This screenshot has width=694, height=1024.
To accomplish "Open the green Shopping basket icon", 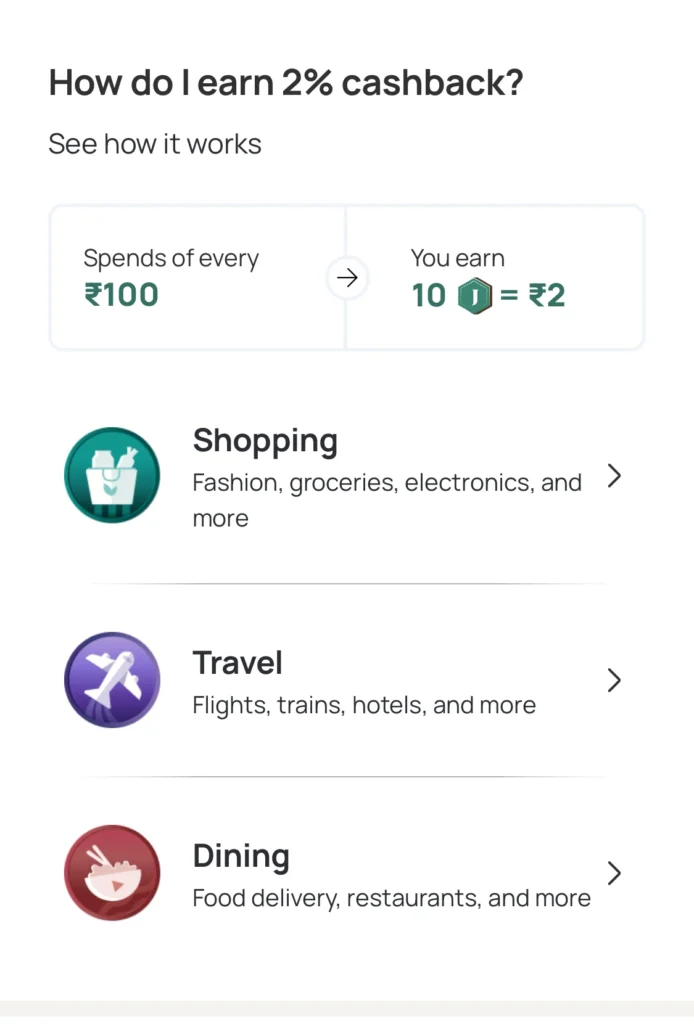I will click(x=112, y=475).
